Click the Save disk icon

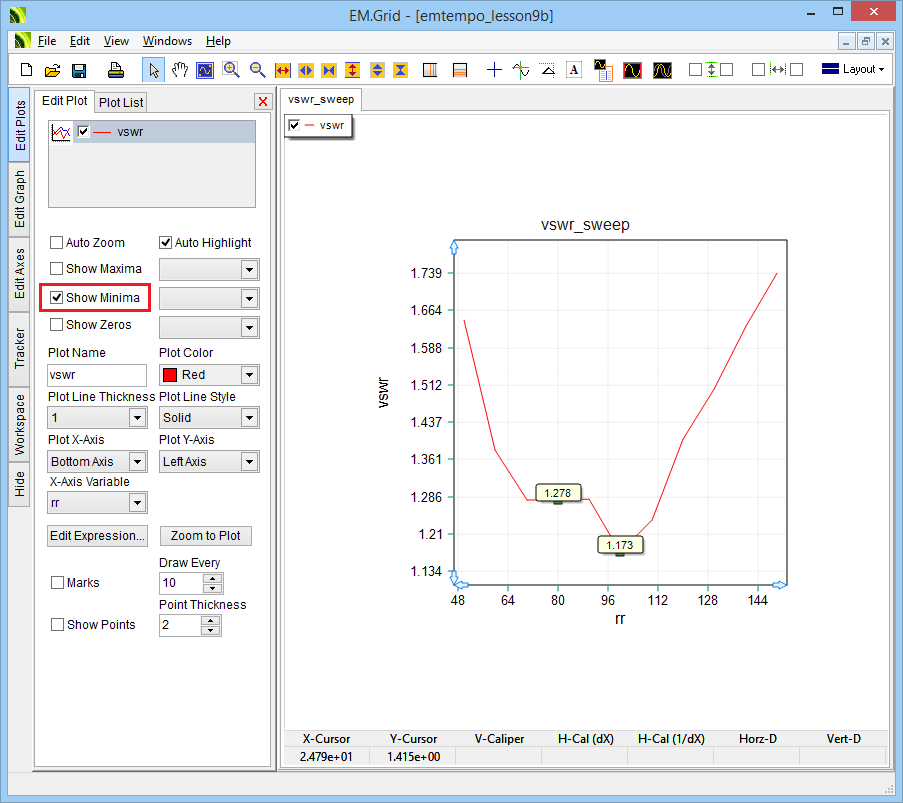click(79, 70)
